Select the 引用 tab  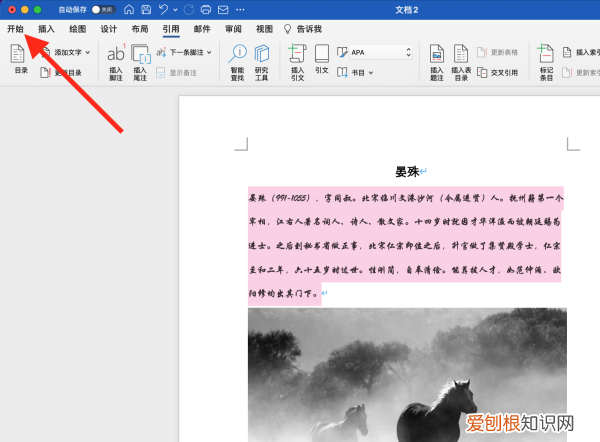click(171, 29)
